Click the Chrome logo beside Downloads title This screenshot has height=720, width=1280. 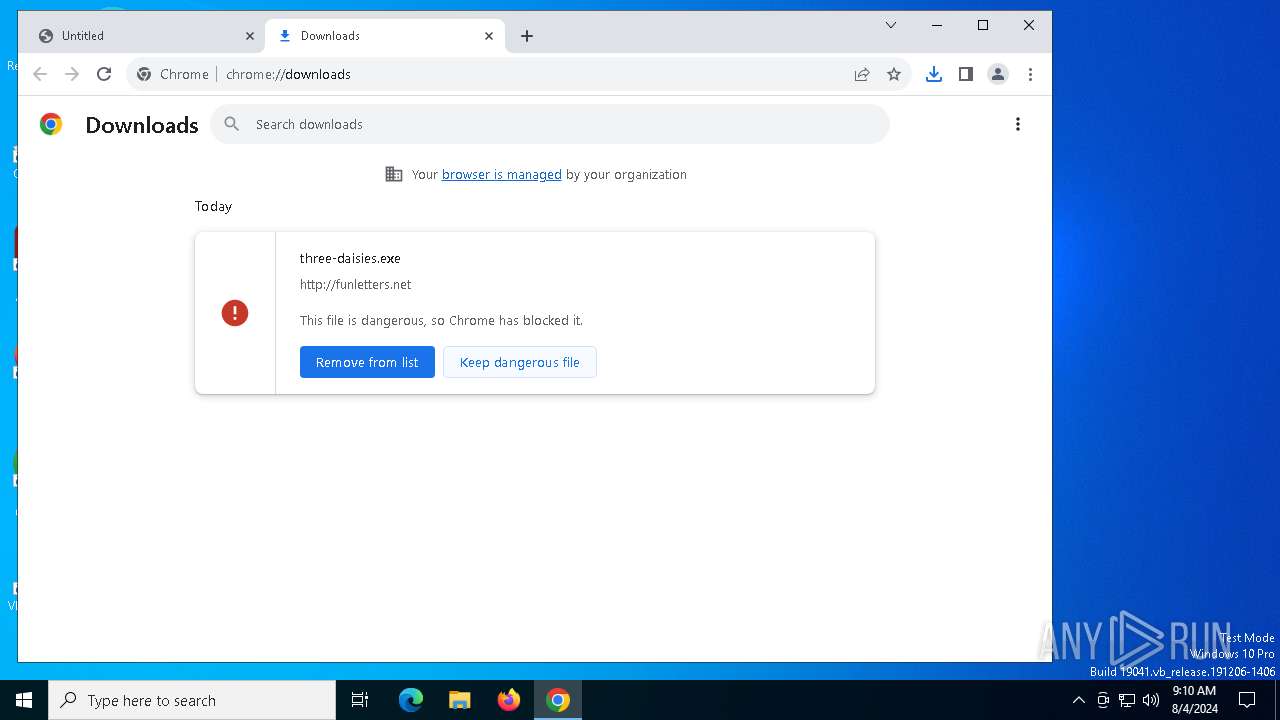click(51, 124)
